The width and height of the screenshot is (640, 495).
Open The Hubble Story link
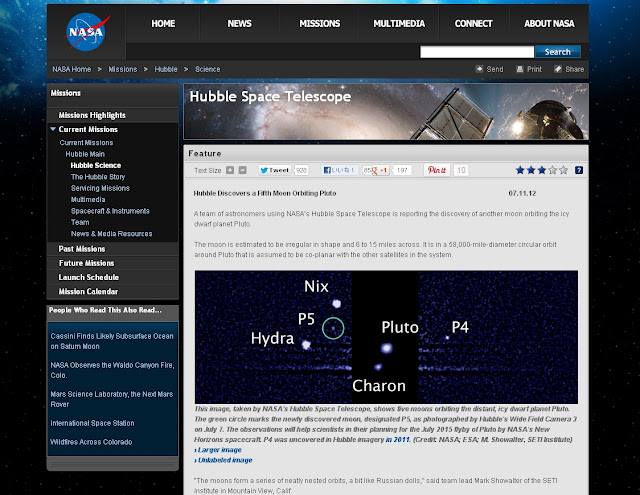98,177
